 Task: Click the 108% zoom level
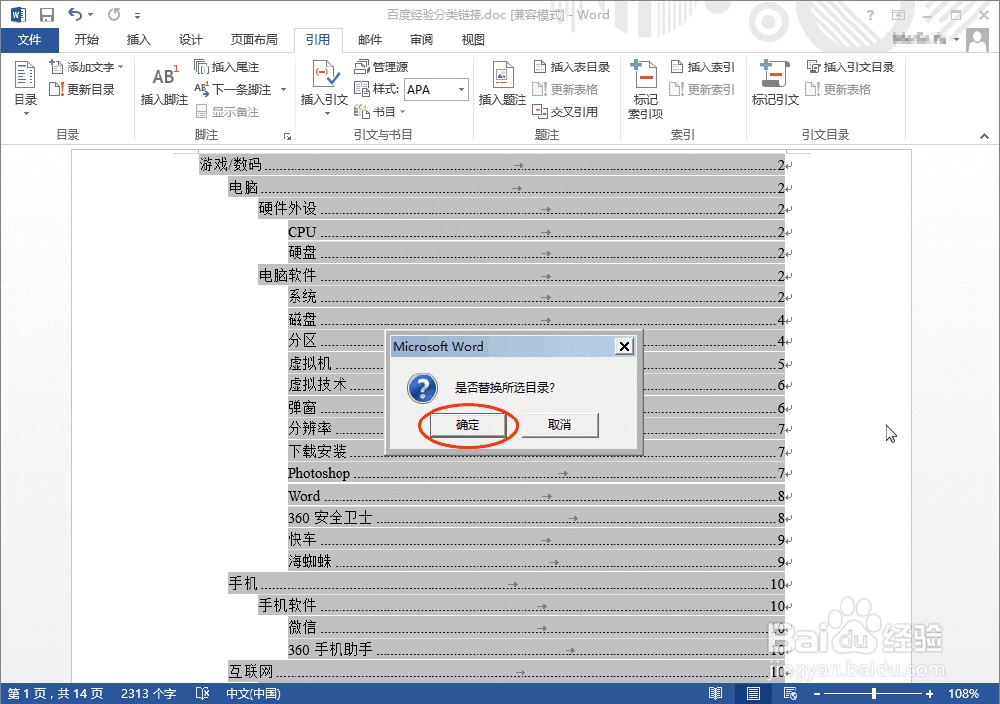(x=963, y=693)
